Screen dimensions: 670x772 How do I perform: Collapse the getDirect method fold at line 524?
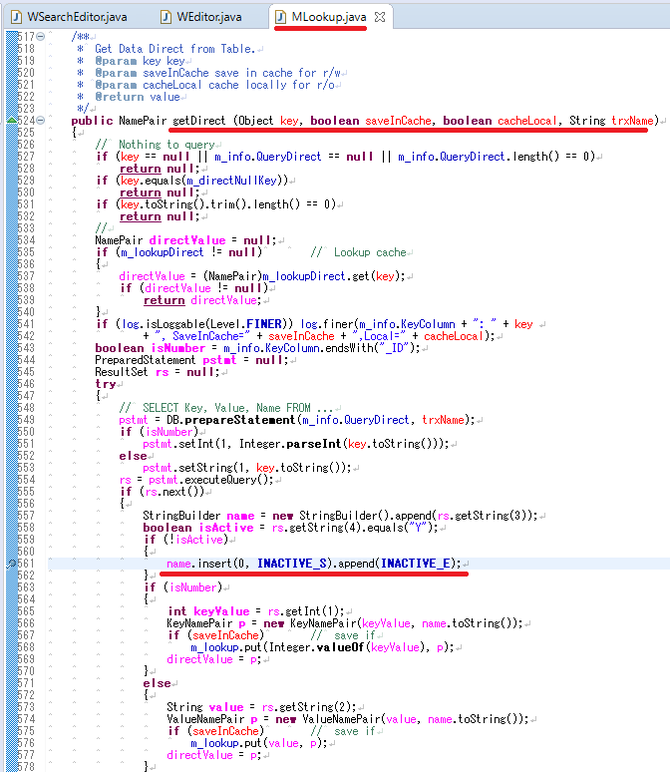[41, 120]
